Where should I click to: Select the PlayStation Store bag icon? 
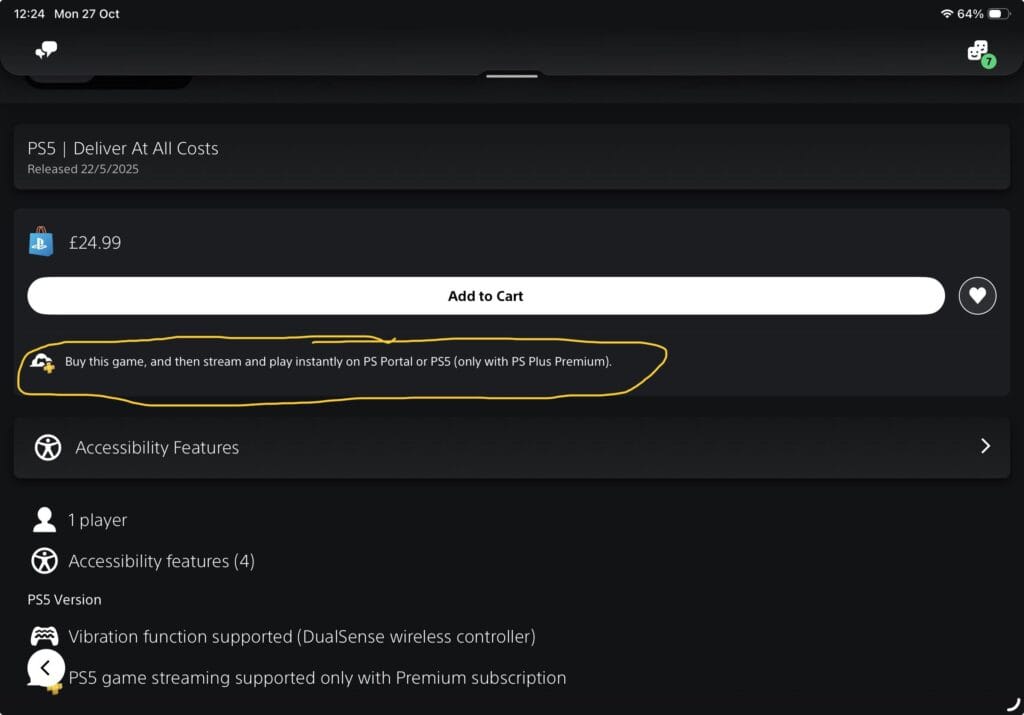41,242
